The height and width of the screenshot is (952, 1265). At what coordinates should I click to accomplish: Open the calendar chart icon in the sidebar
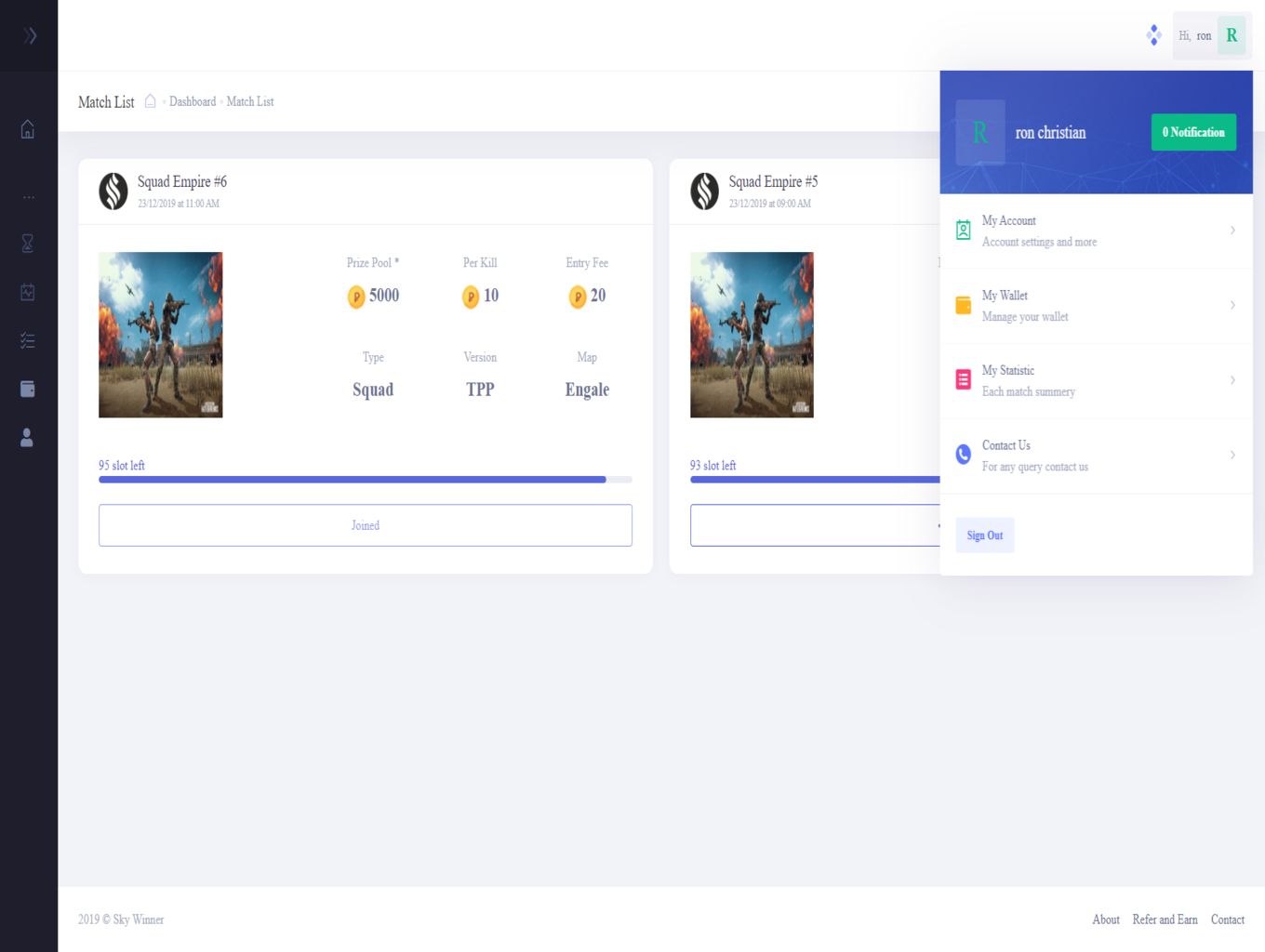pyautogui.click(x=28, y=292)
